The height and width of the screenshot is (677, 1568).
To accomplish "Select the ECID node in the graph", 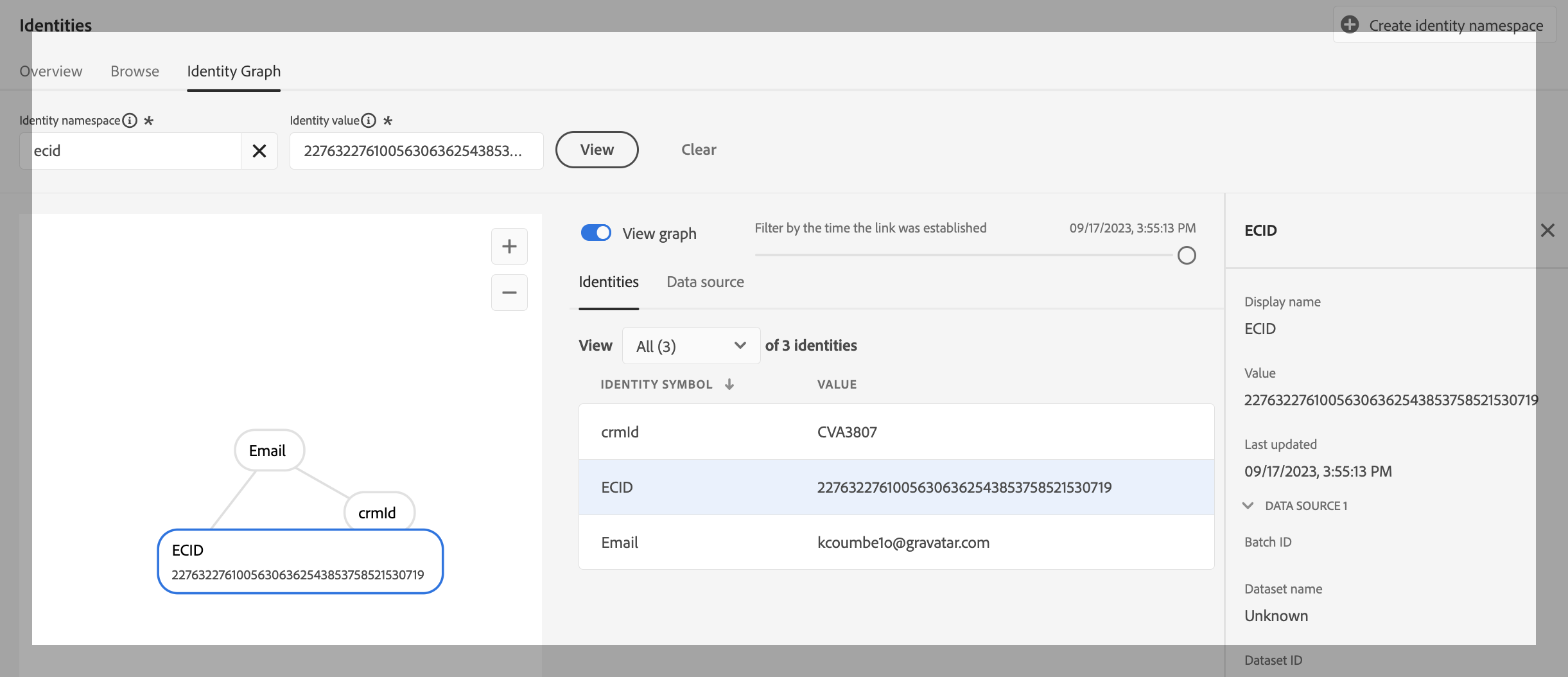I will pos(301,561).
